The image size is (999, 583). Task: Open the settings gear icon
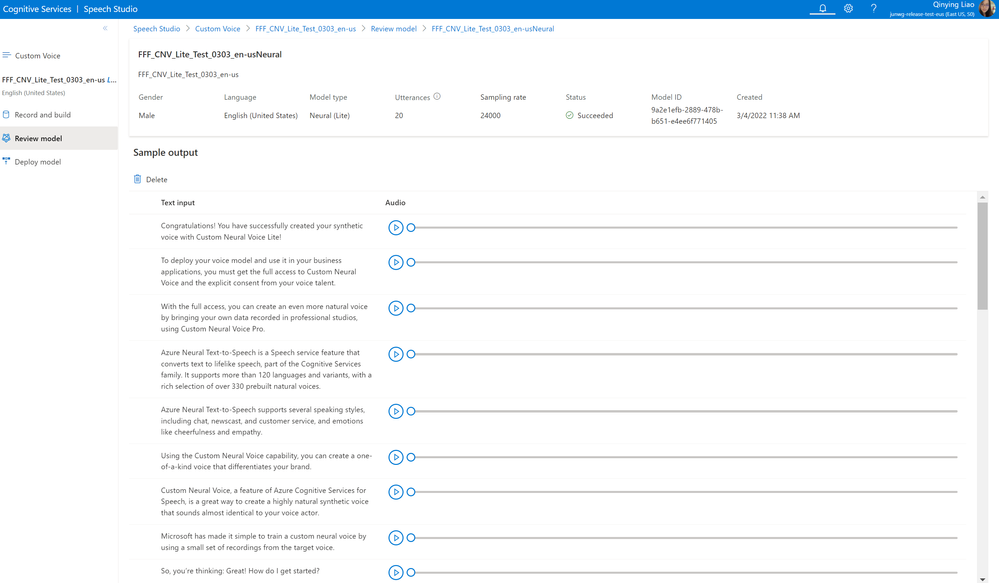[x=848, y=8]
